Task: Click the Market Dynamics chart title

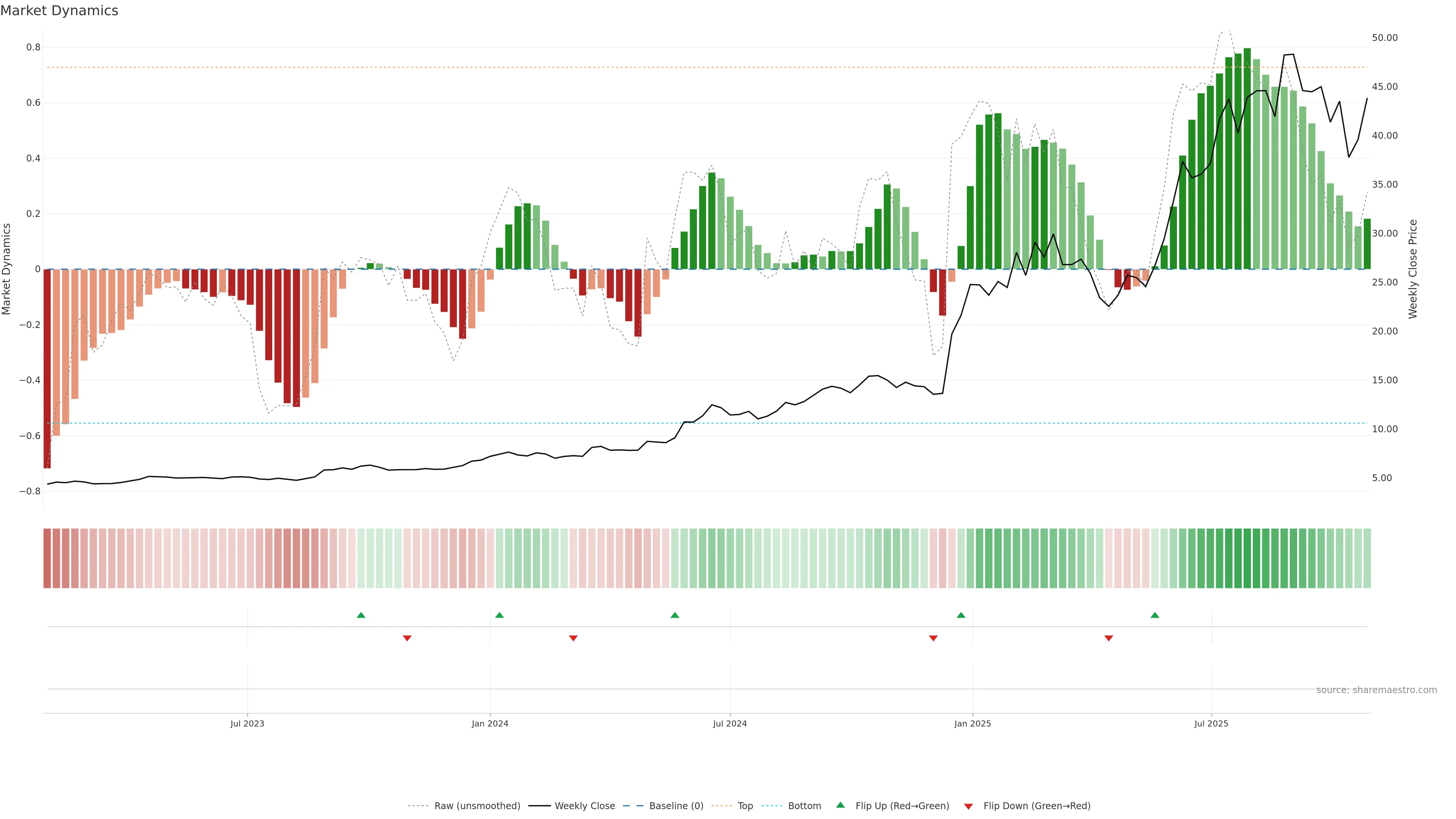Action: coord(60,11)
